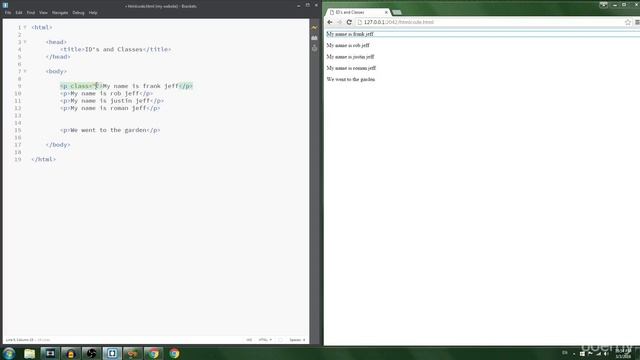Open the View menu in Brackets
Image resolution: width=640 pixels, height=360 pixels.
click(43, 13)
